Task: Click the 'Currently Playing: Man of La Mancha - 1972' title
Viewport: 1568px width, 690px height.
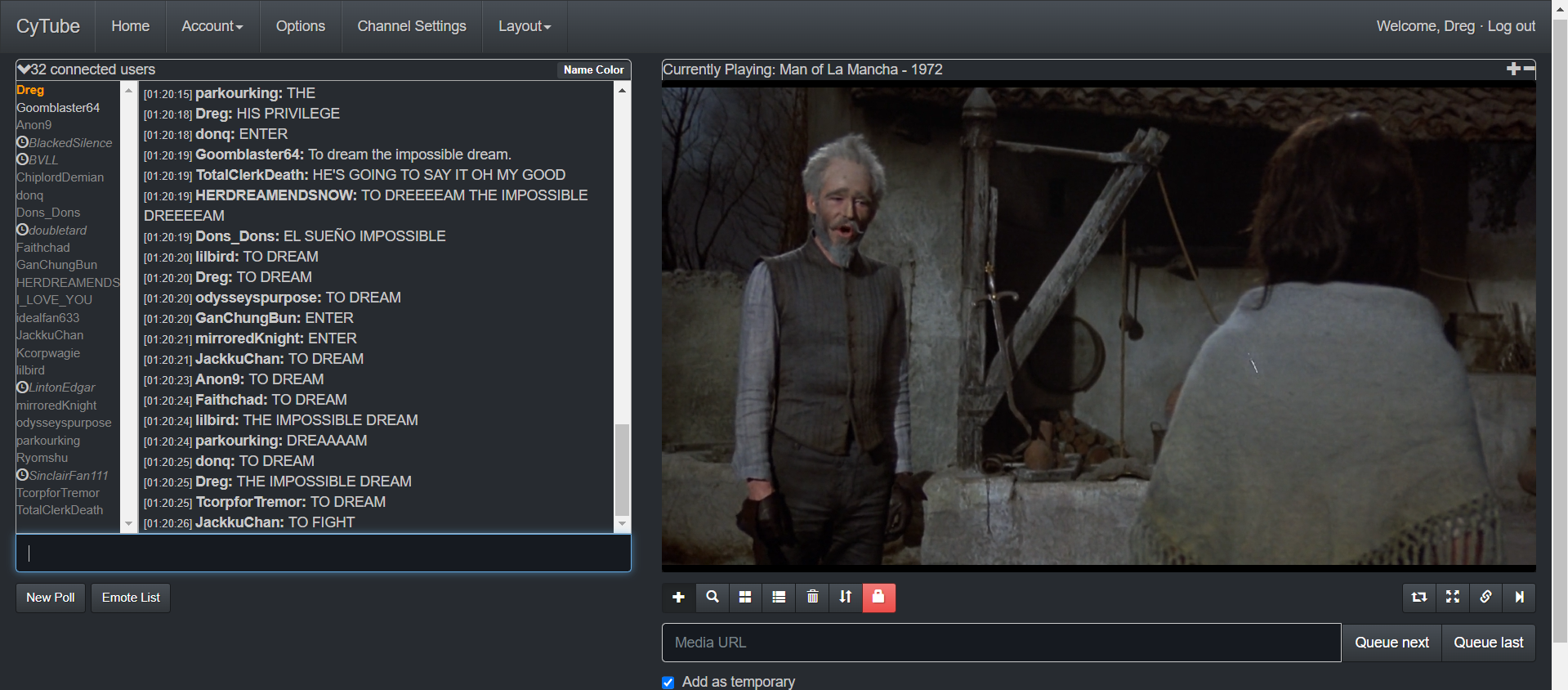Action: pos(802,69)
